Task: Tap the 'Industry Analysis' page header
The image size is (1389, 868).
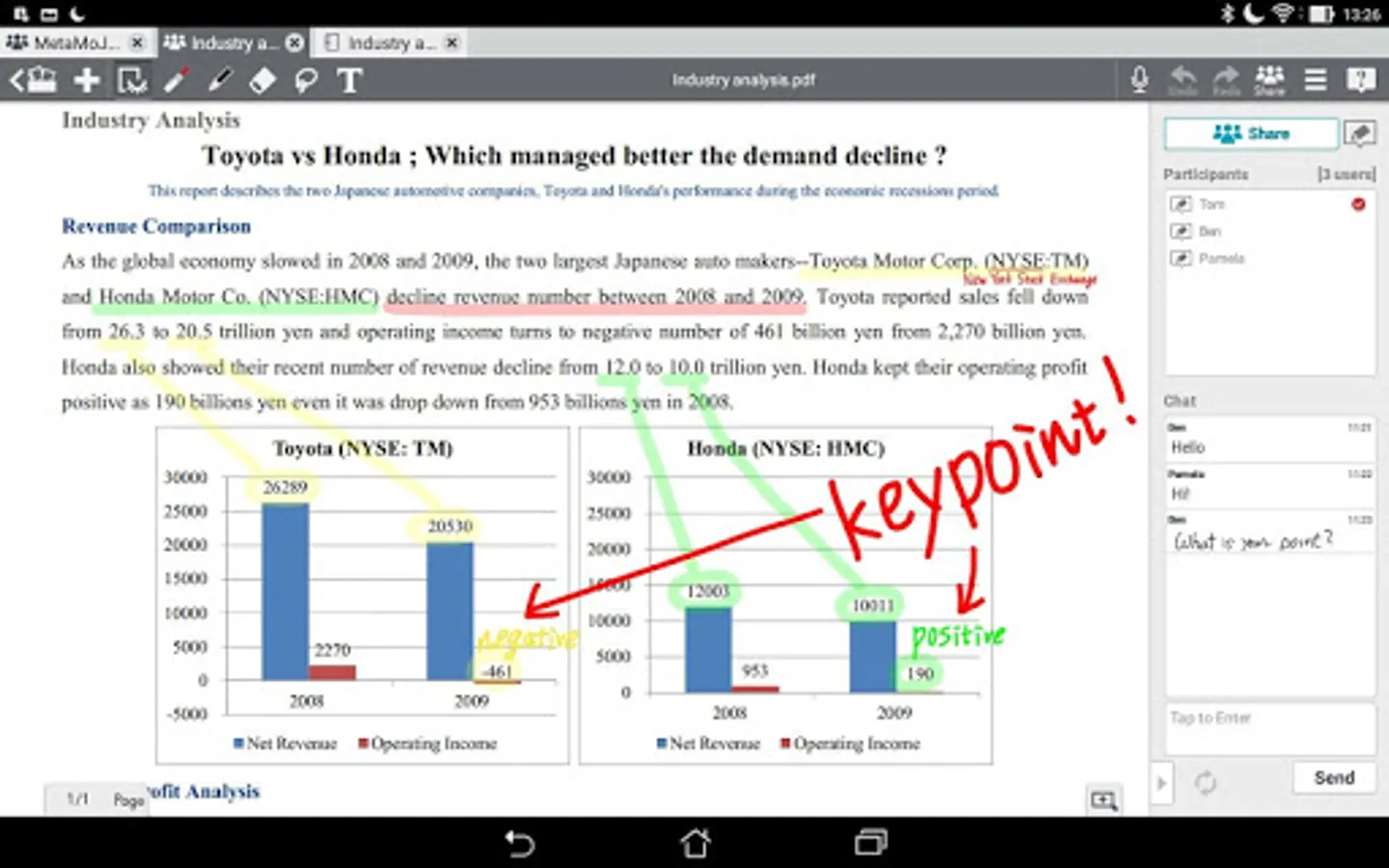Action: (x=150, y=121)
